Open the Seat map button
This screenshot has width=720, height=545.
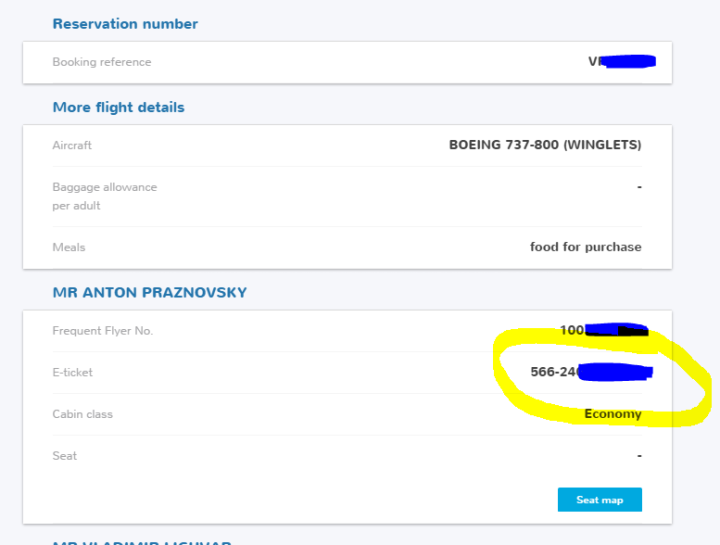point(599,500)
